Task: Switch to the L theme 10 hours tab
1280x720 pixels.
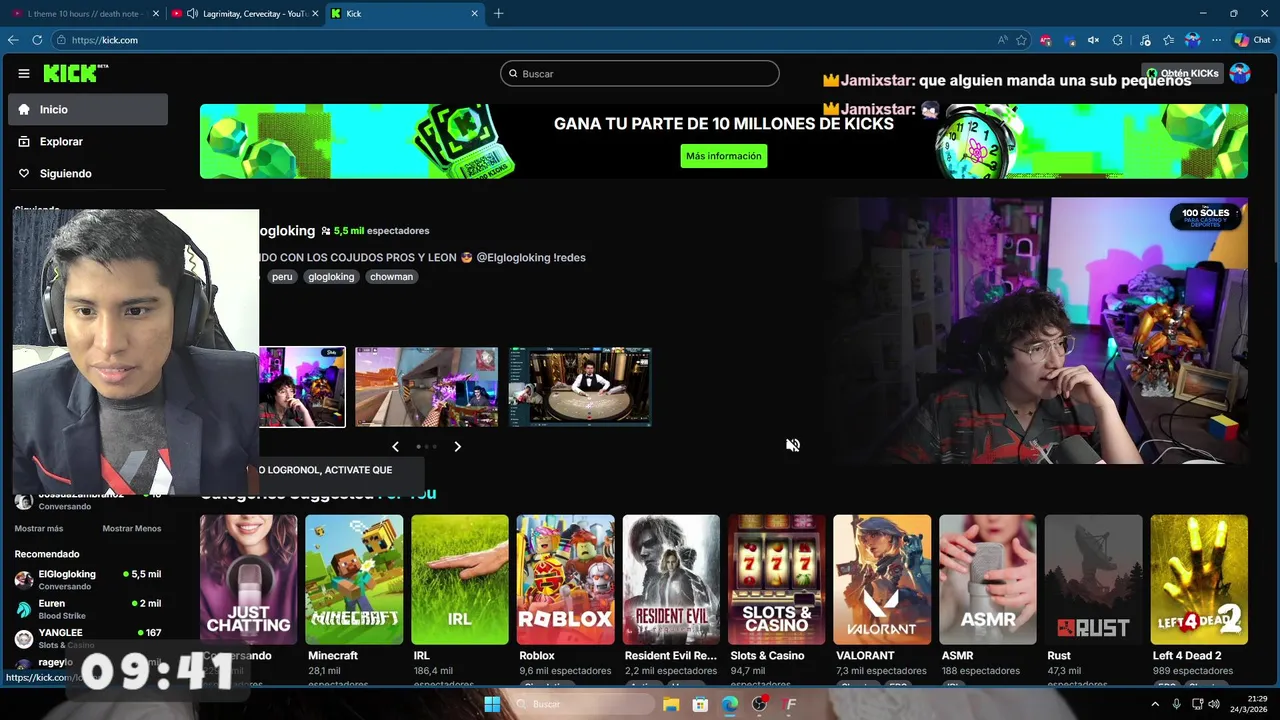Action: coord(85,13)
